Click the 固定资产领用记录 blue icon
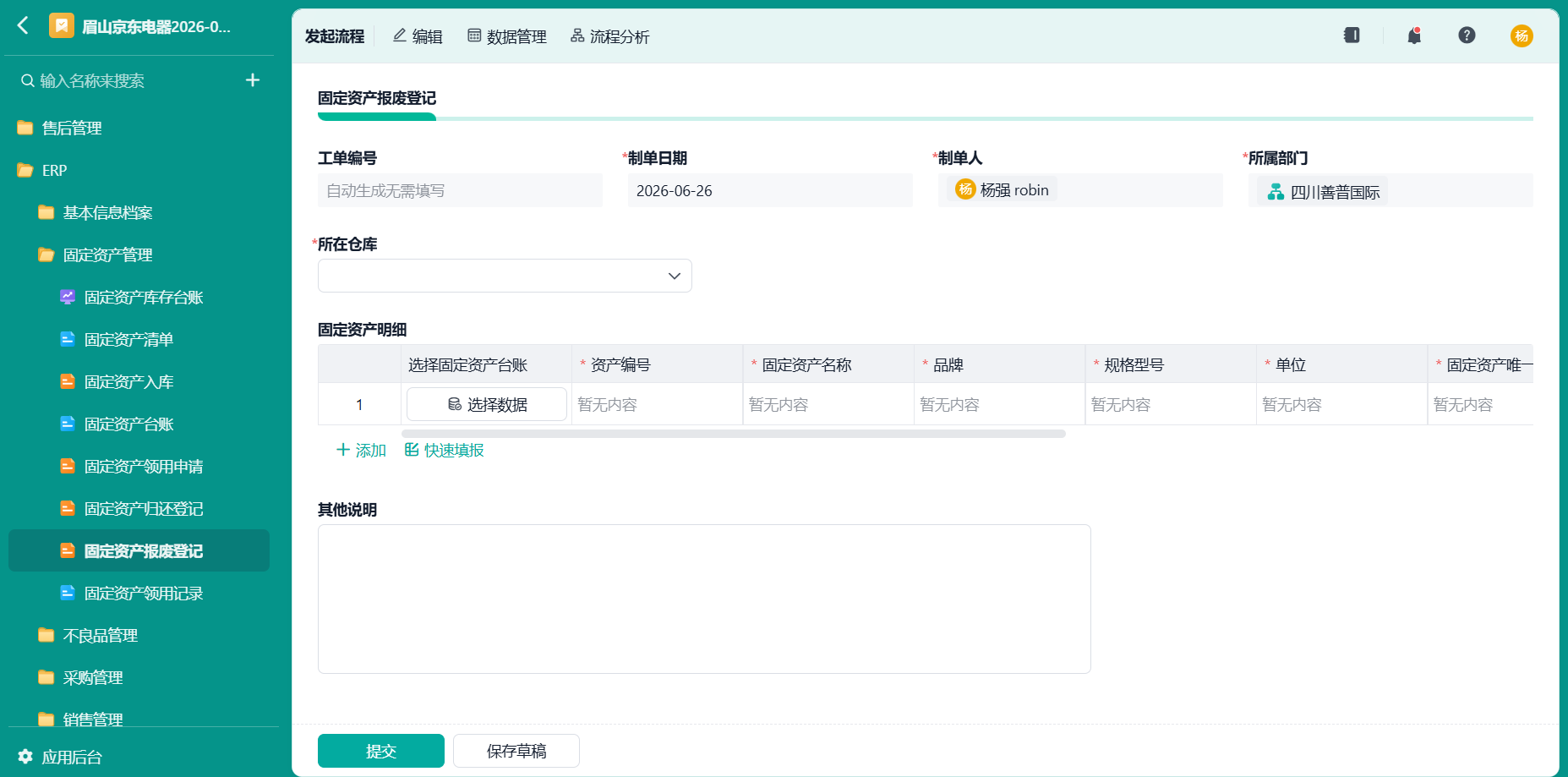Image resolution: width=1568 pixels, height=777 pixels. 68,593
